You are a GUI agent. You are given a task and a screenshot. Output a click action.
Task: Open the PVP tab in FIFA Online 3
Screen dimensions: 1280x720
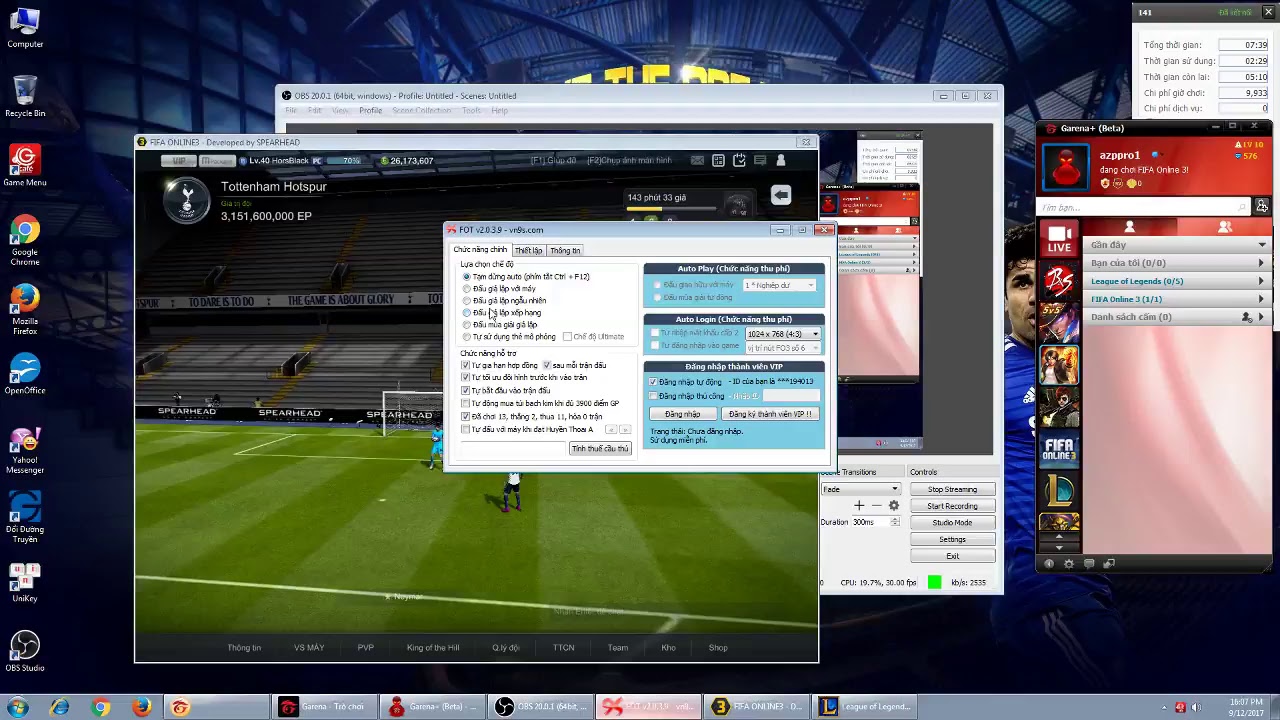coord(366,647)
